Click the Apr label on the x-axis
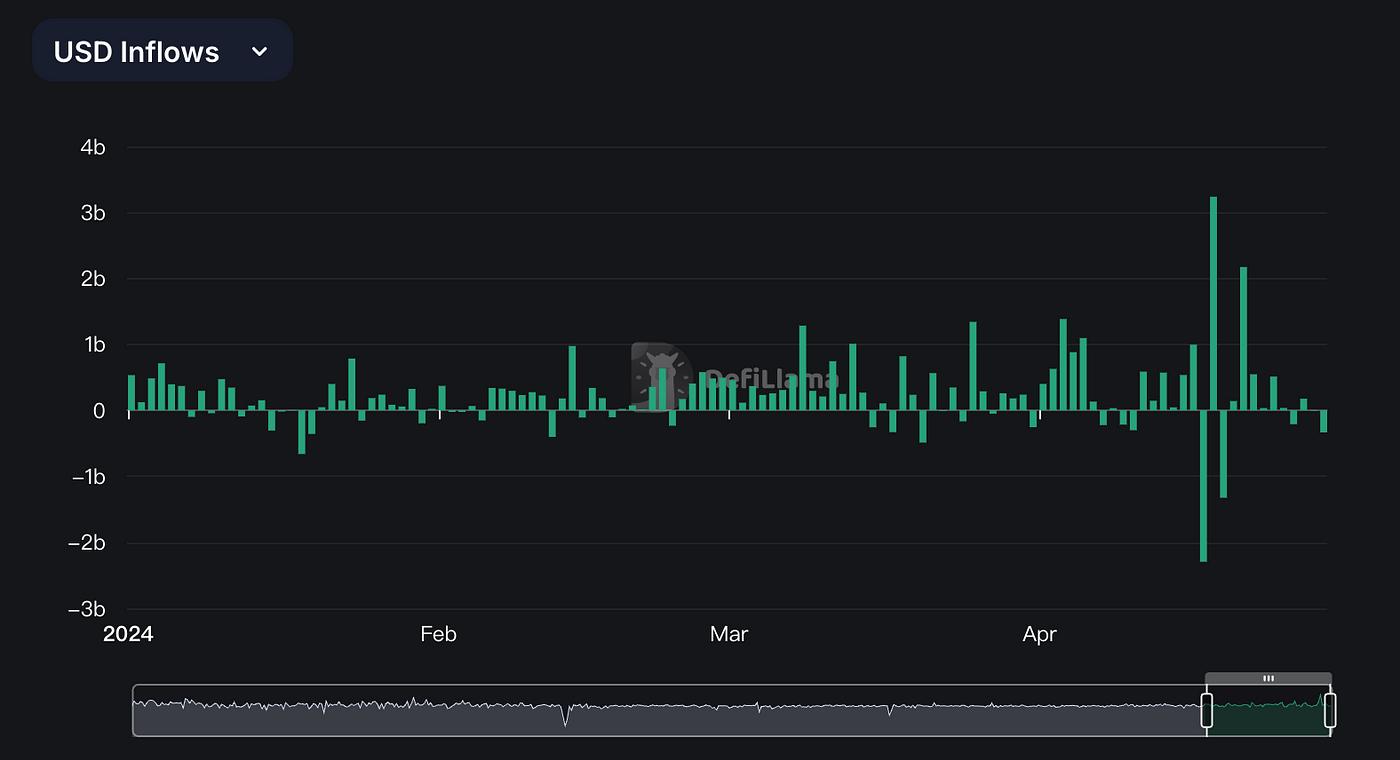 click(1040, 634)
